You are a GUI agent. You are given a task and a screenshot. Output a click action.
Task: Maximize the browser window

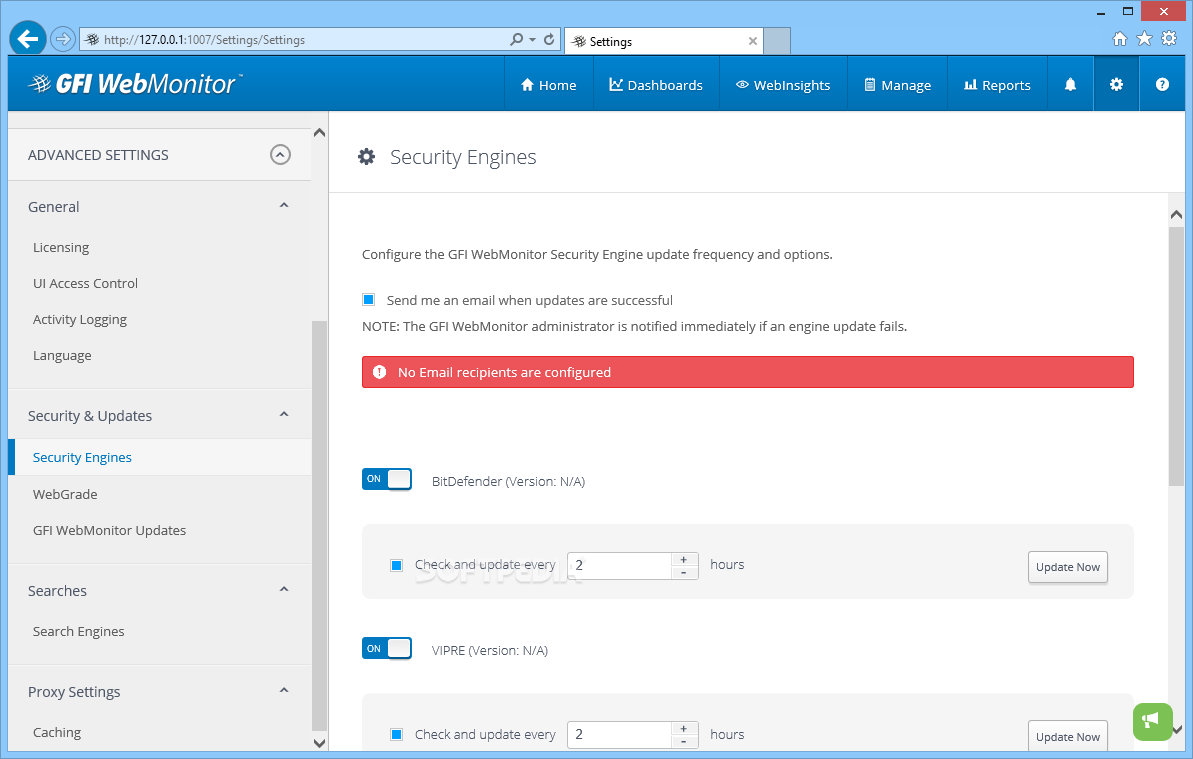point(1128,11)
